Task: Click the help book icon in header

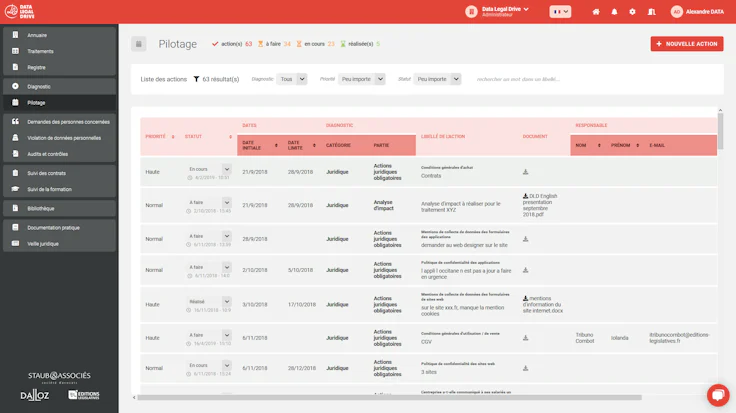Action: click(652, 12)
